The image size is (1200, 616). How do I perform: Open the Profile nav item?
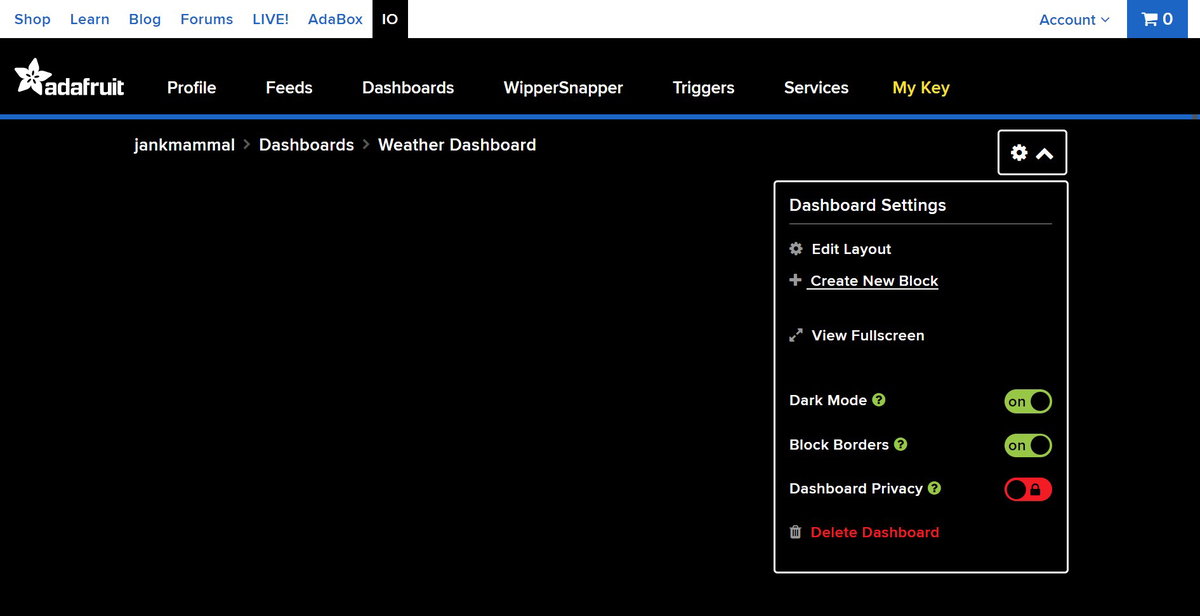point(192,87)
